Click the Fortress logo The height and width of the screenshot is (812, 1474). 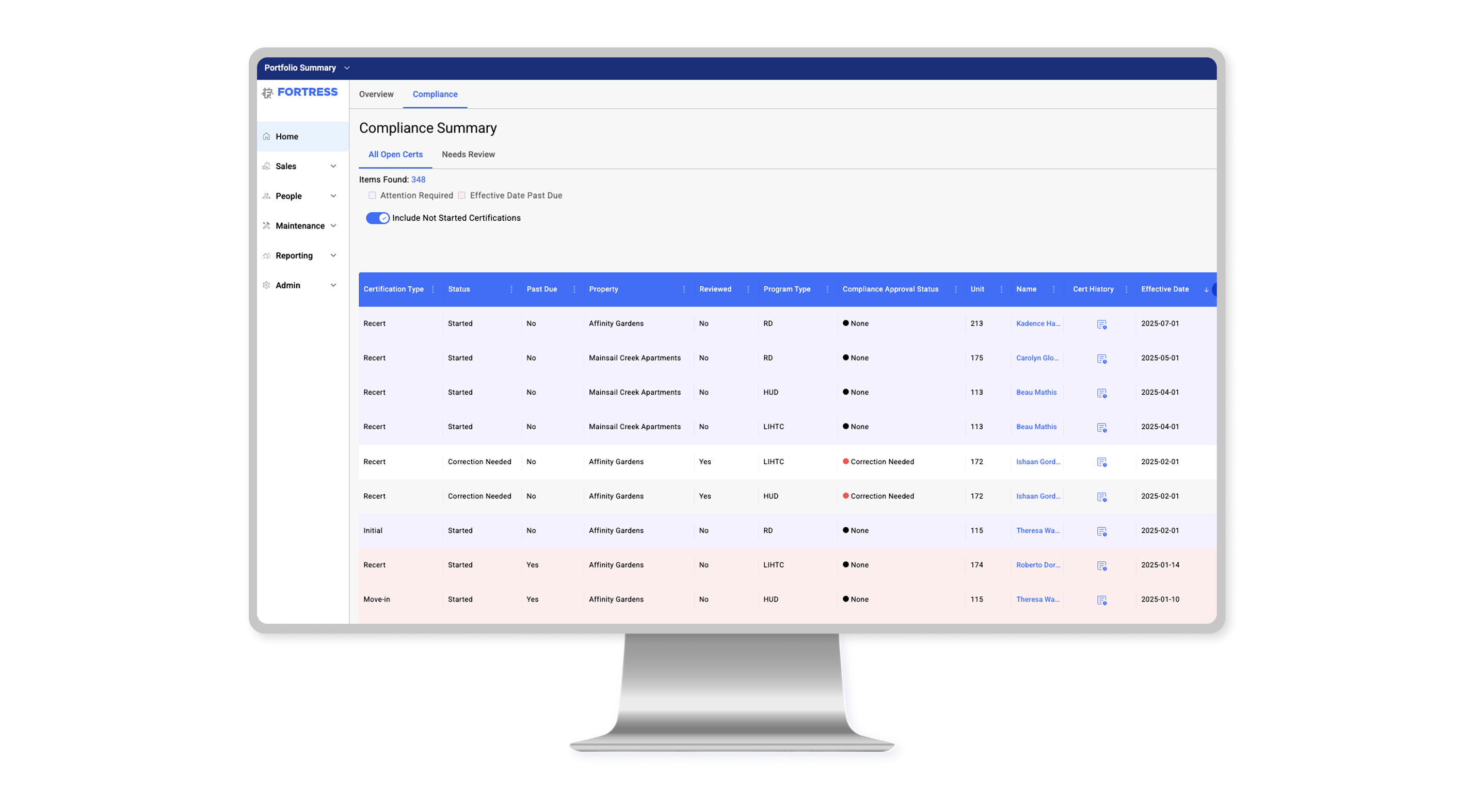(300, 92)
